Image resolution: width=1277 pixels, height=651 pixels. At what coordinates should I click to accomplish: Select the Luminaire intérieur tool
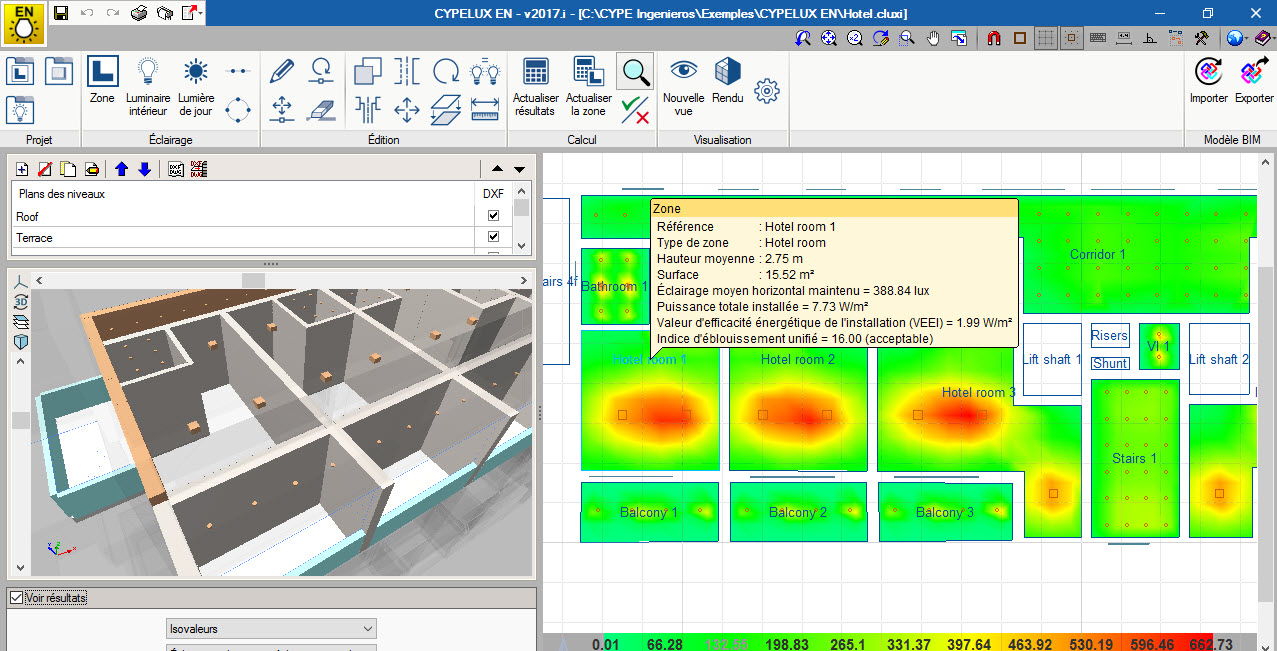148,86
